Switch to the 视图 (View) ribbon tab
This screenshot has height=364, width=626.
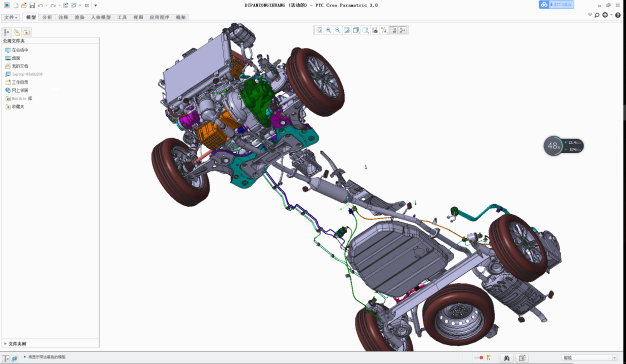pyautogui.click(x=138, y=18)
